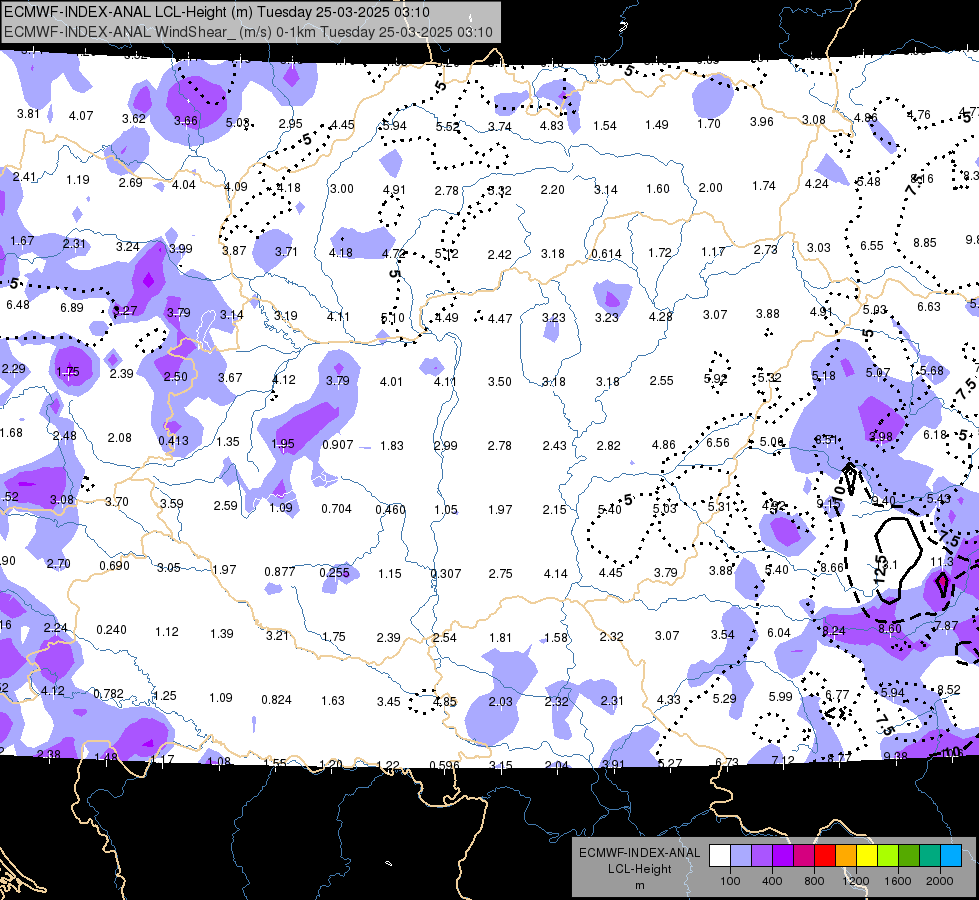Click the grid value '6.56'
This screenshot has width=979, height=900.
[718, 442]
